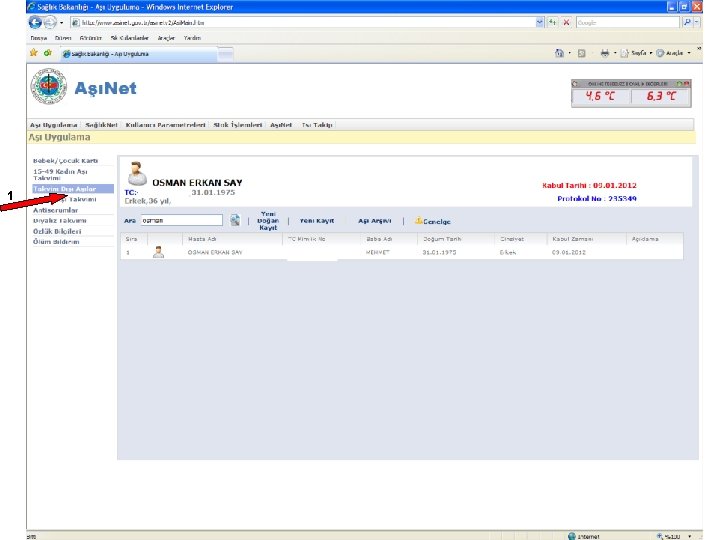Click the empty new tab button

(225, 54)
